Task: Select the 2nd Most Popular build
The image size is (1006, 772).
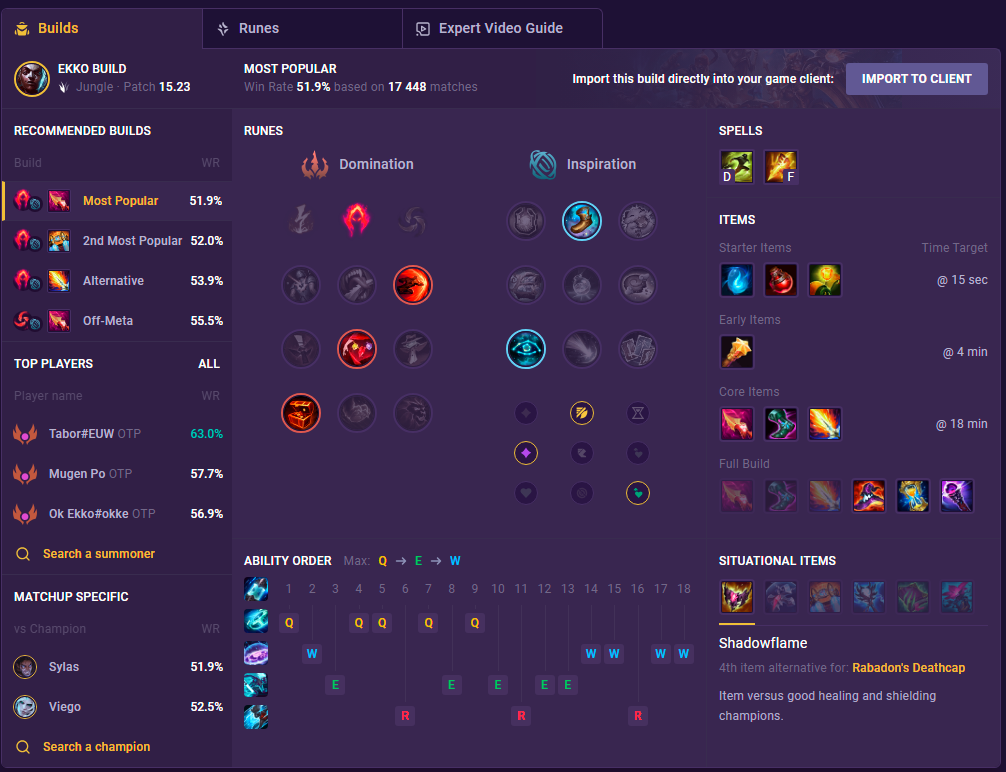Action: (x=118, y=241)
